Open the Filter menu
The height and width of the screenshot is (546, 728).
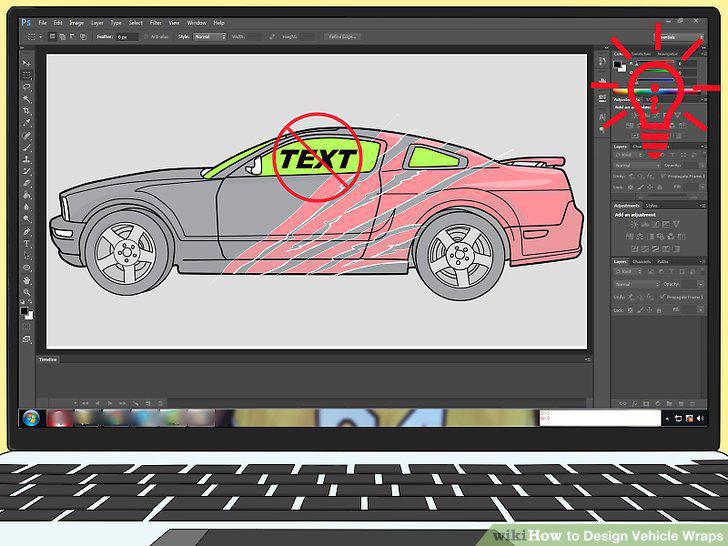click(156, 22)
